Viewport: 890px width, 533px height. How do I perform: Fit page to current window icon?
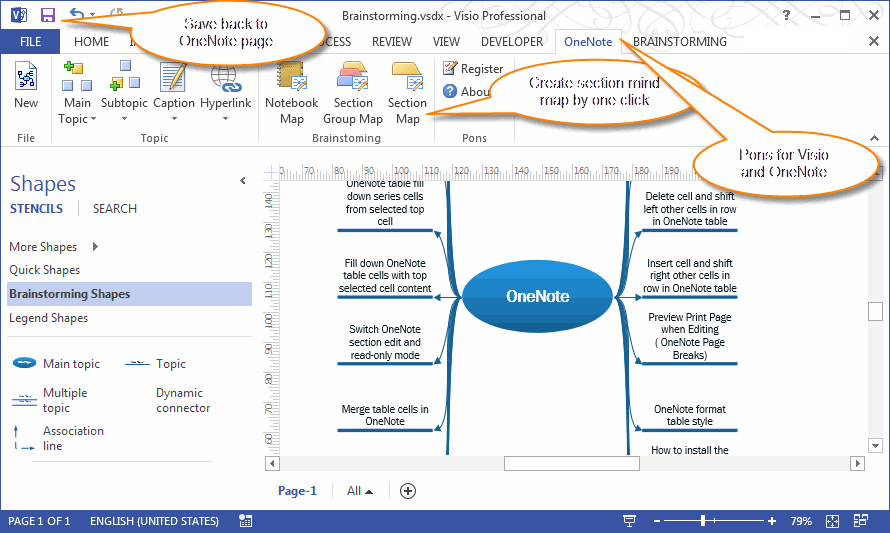[x=832, y=521]
